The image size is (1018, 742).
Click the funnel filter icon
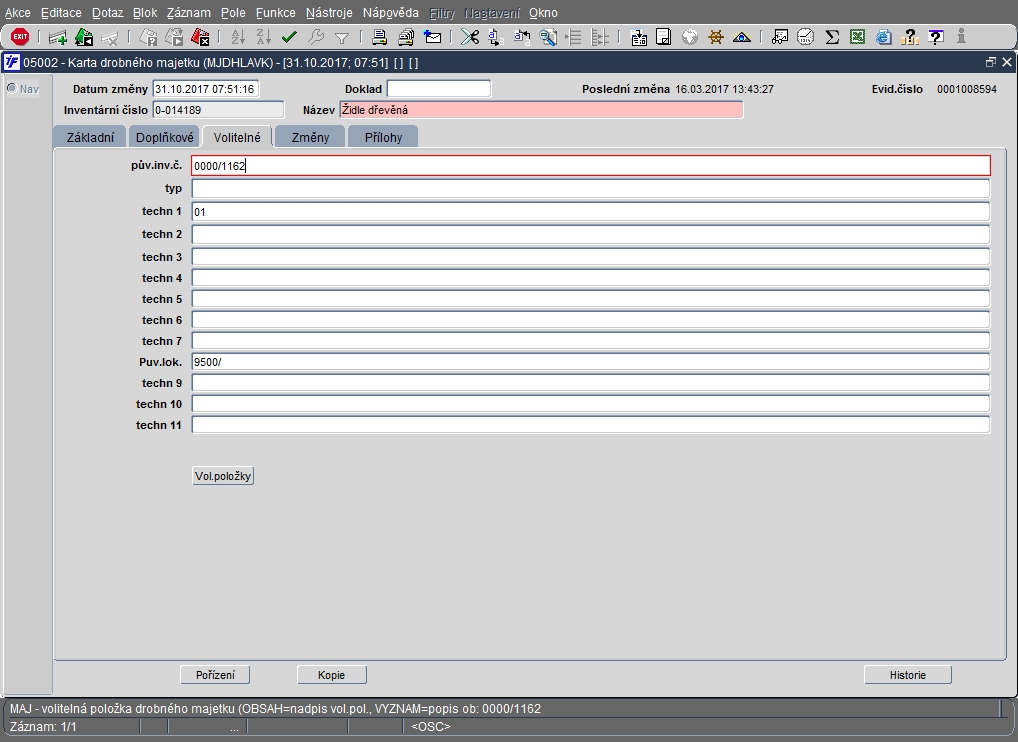(x=341, y=38)
